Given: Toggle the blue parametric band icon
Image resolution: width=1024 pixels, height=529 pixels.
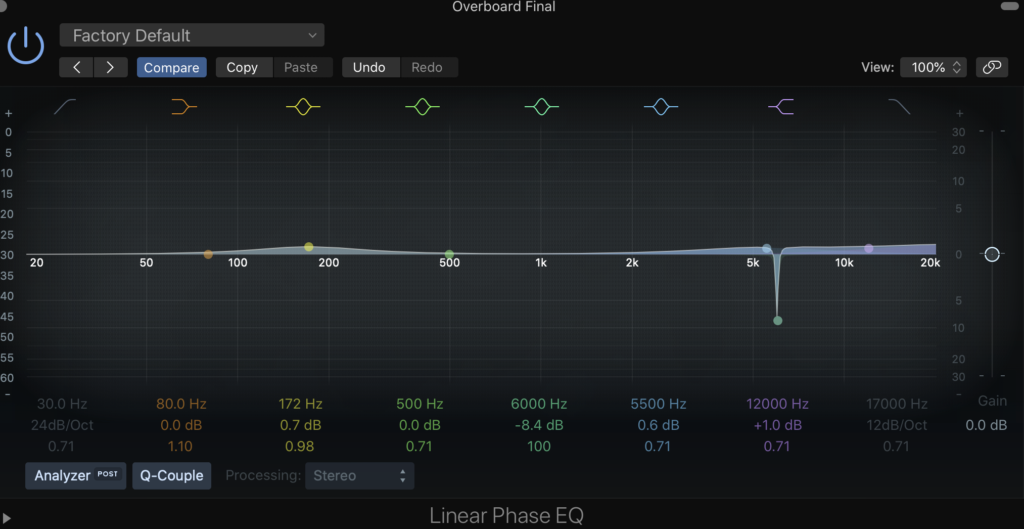Looking at the screenshot, I should 661,107.
